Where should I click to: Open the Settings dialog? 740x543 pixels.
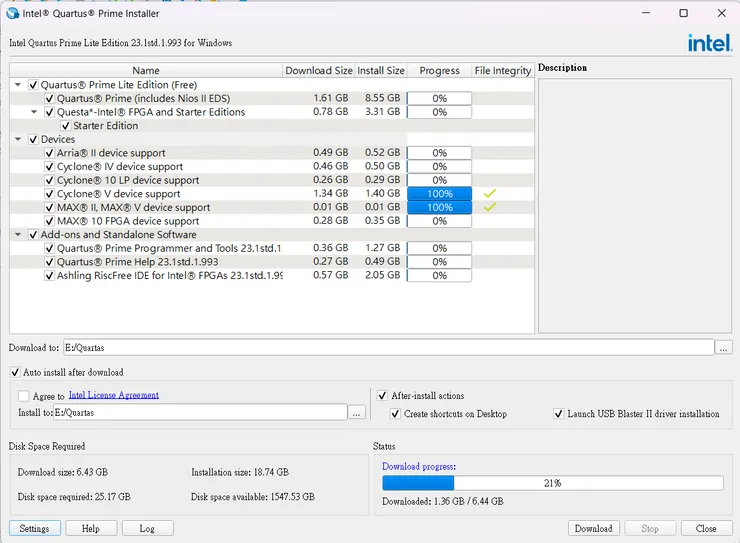[x=34, y=528]
